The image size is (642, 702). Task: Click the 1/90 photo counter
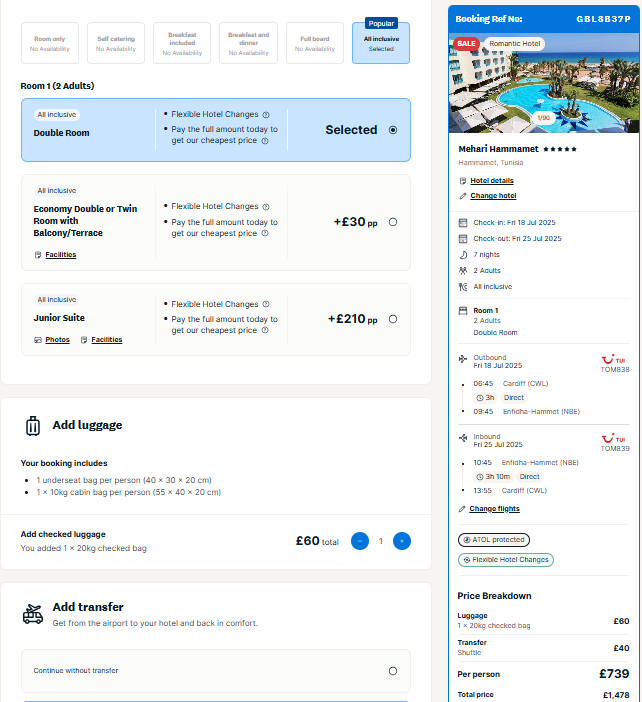[544, 118]
